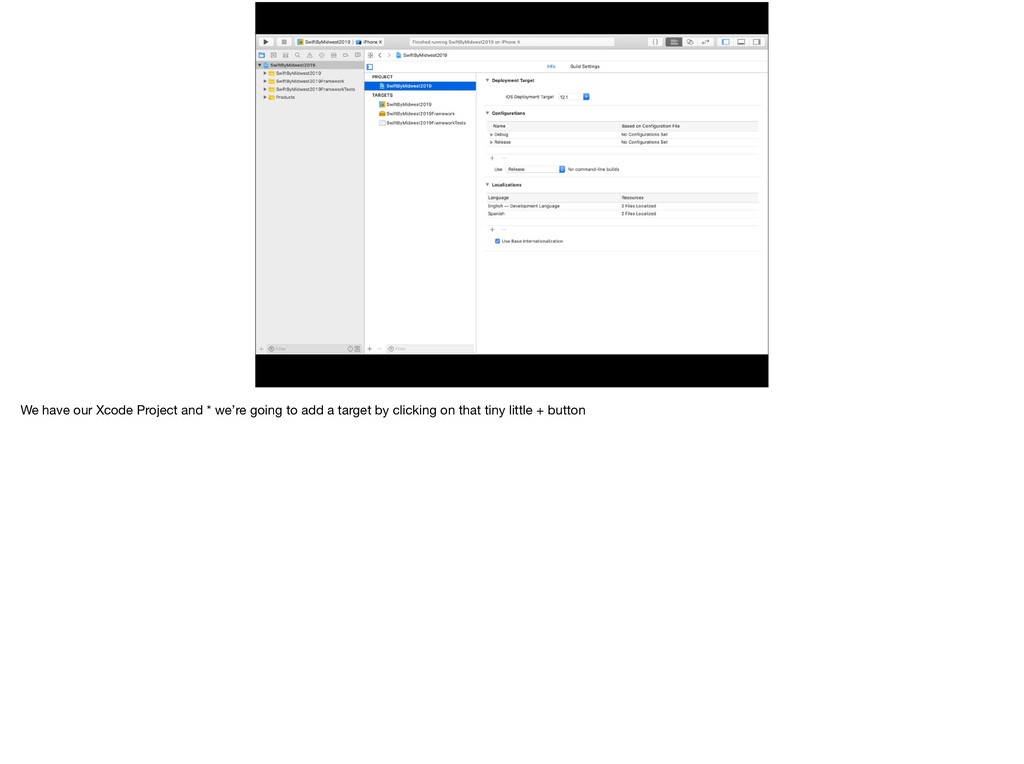Click the related items grid icon
The image size is (1024, 764).
(370, 56)
